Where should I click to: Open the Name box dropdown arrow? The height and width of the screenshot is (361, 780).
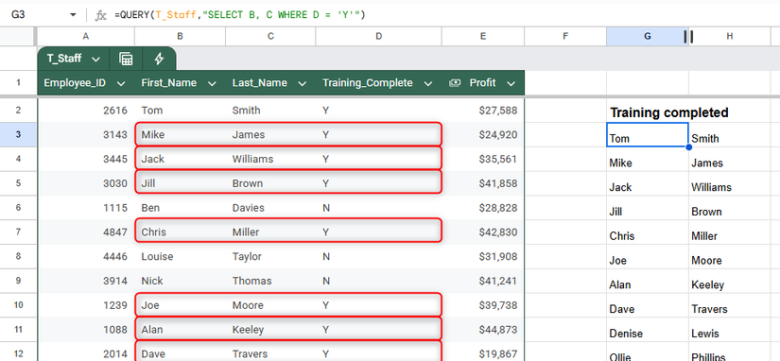click(73, 15)
